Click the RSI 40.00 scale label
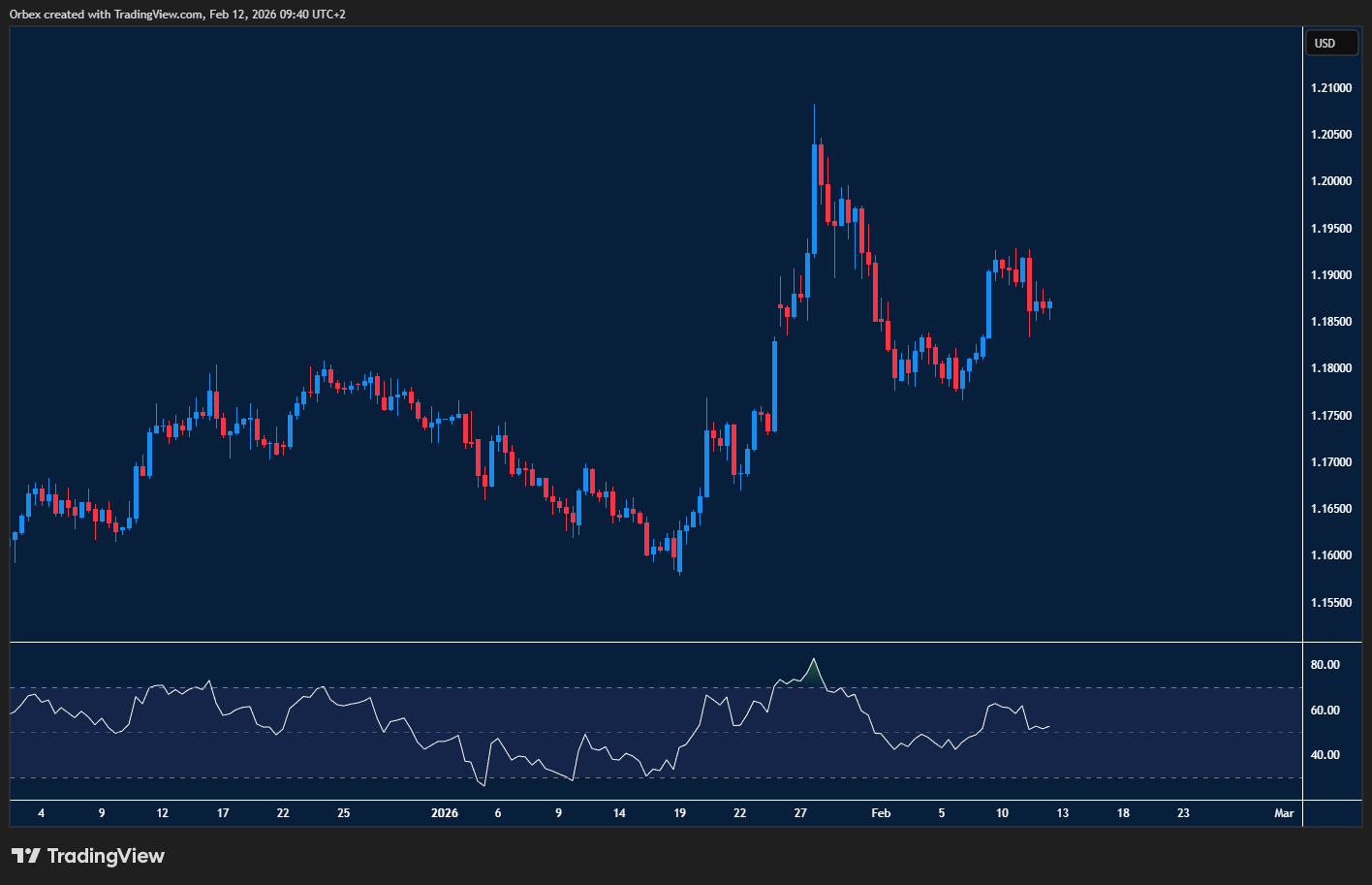1372x885 pixels. 1325,755
